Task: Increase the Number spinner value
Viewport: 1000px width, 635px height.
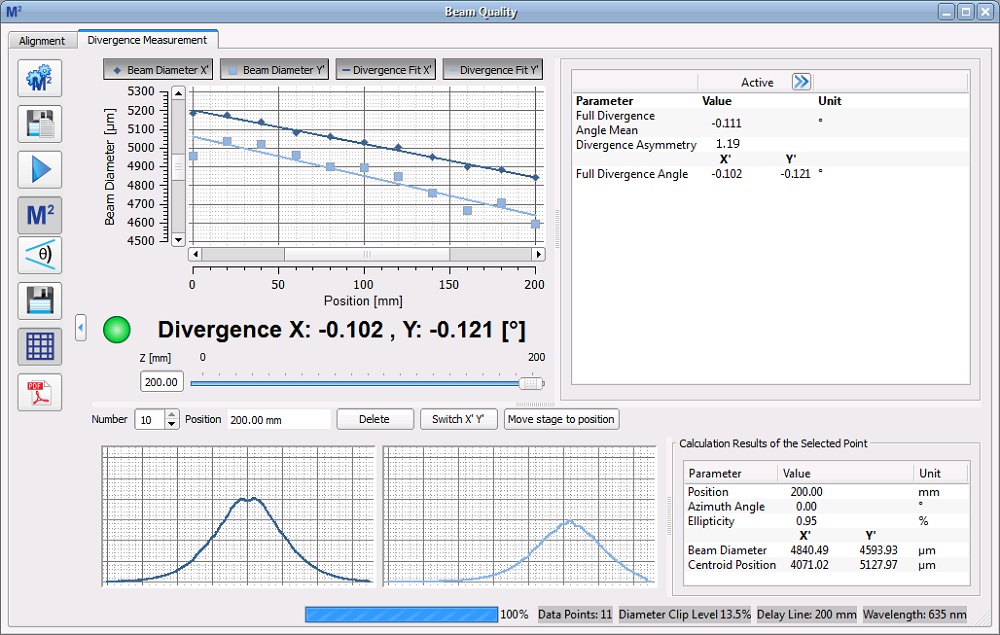Action: coord(172,415)
